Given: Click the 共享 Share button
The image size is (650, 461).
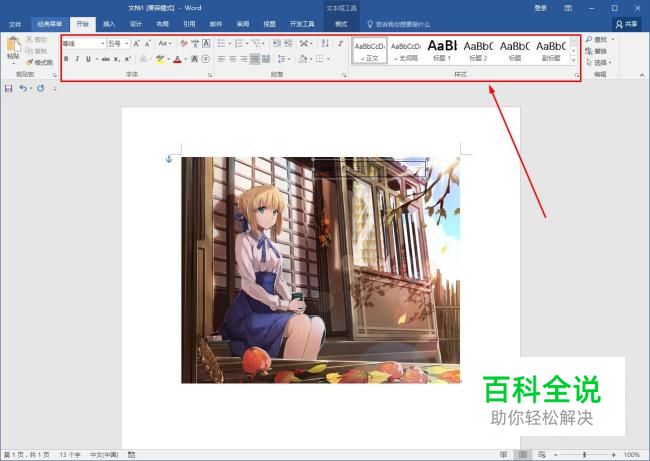Looking at the screenshot, I should (x=626, y=24).
